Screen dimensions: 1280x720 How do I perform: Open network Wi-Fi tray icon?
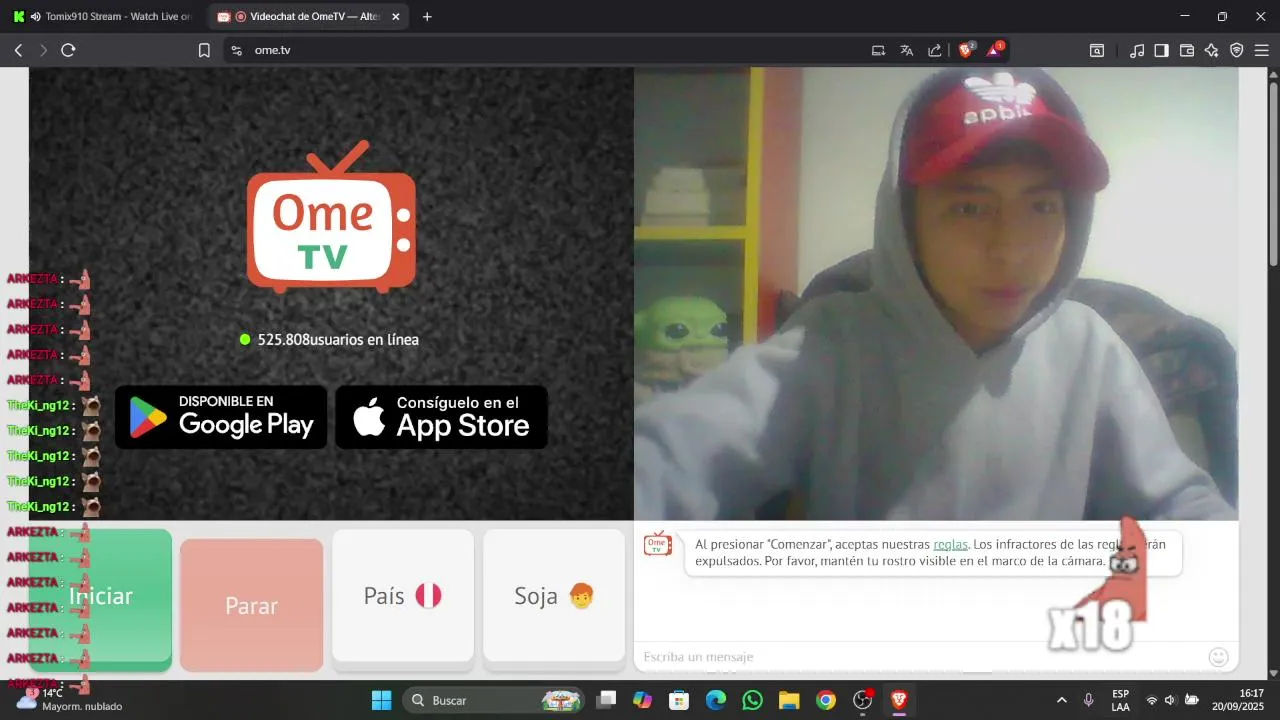[x=1152, y=700]
